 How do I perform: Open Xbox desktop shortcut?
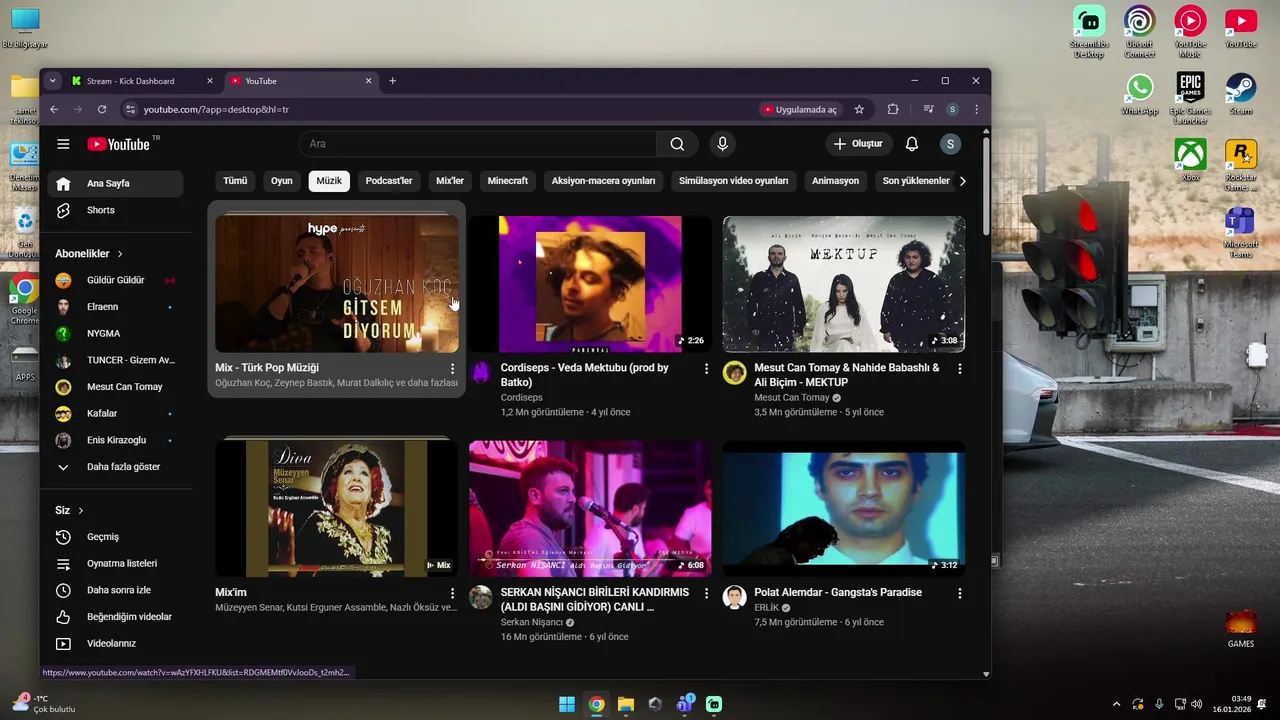[1190, 160]
